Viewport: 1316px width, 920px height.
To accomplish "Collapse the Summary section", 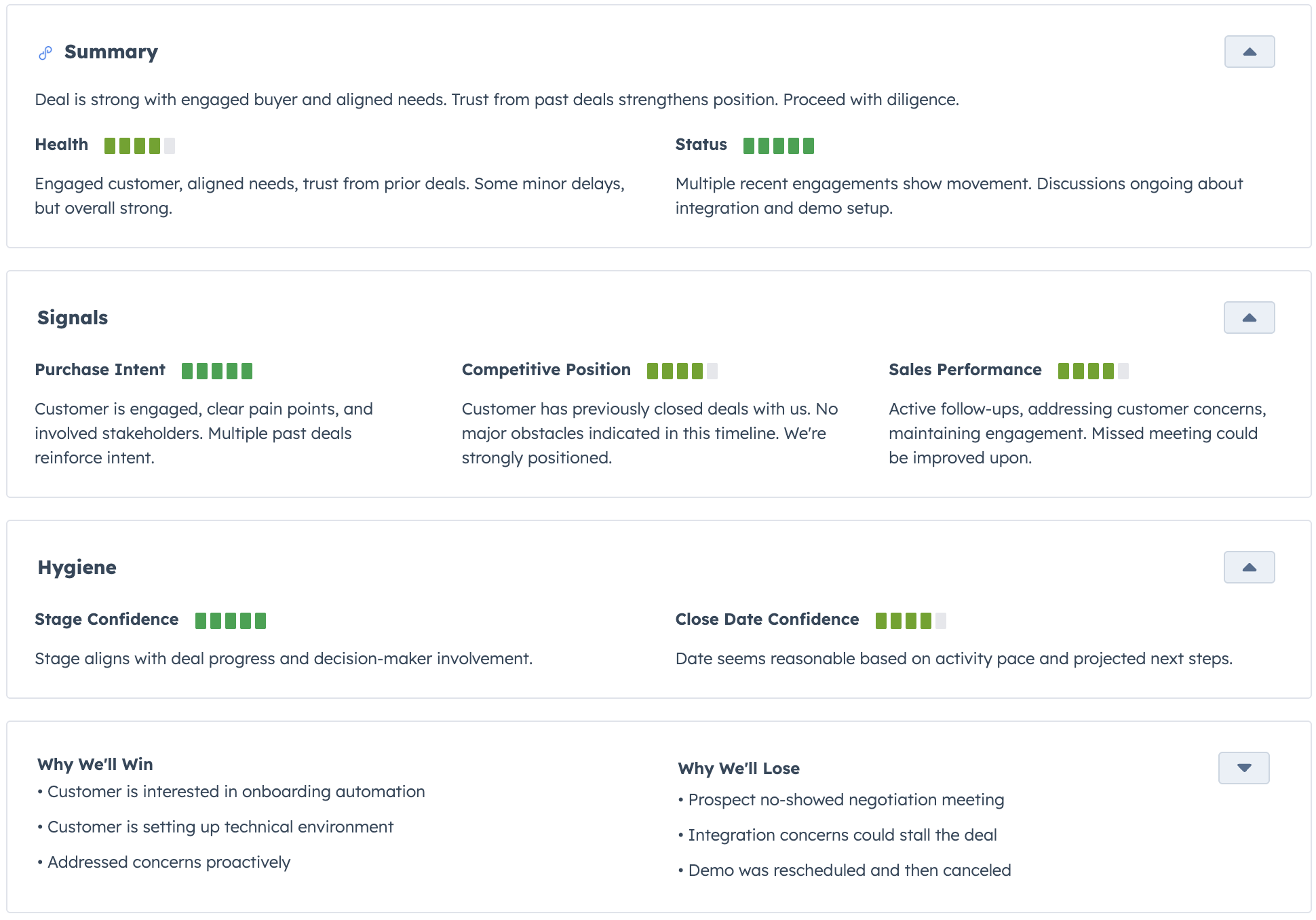I will pyautogui.click(x=1249, y=51).
